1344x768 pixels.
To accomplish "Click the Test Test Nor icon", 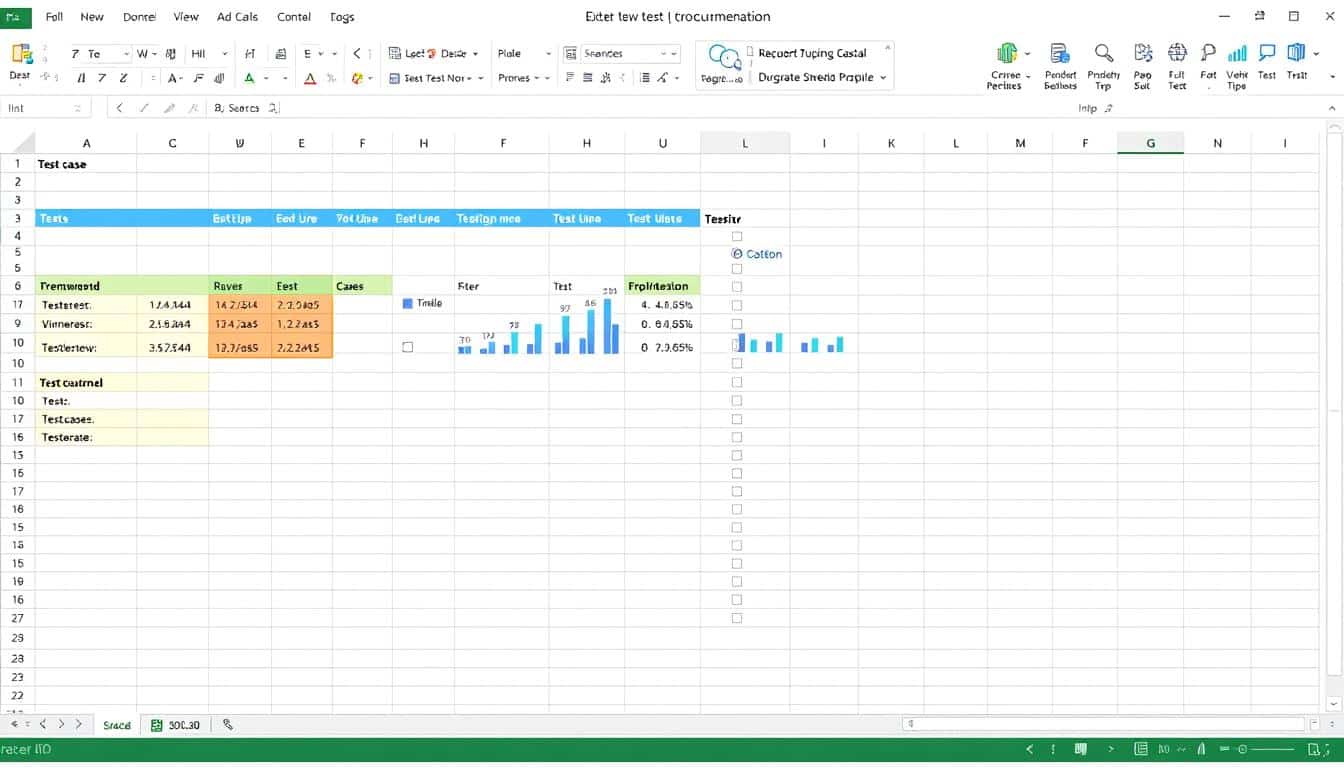I will tap(394, 78).
